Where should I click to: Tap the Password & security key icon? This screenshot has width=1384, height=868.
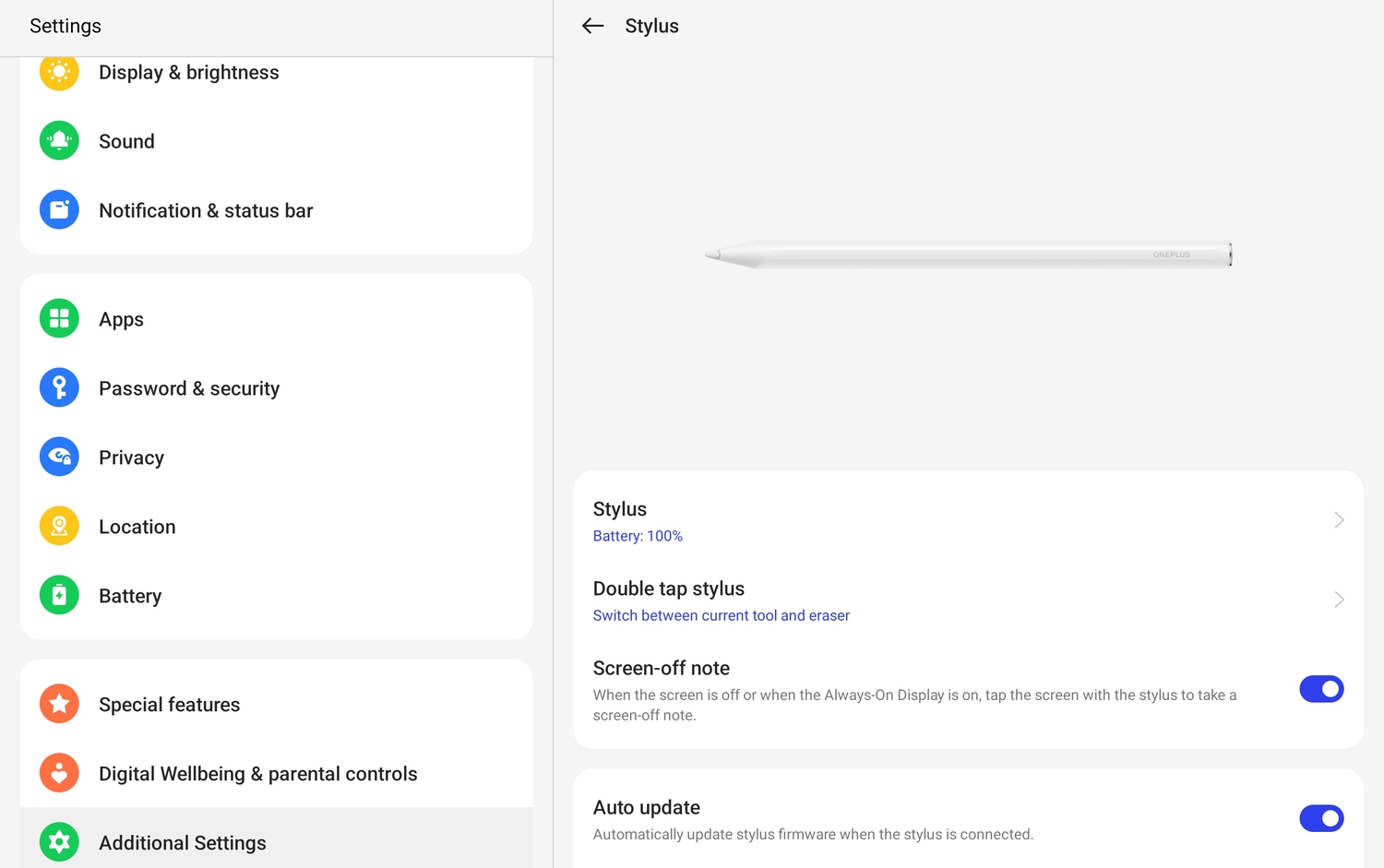point(59,388)
